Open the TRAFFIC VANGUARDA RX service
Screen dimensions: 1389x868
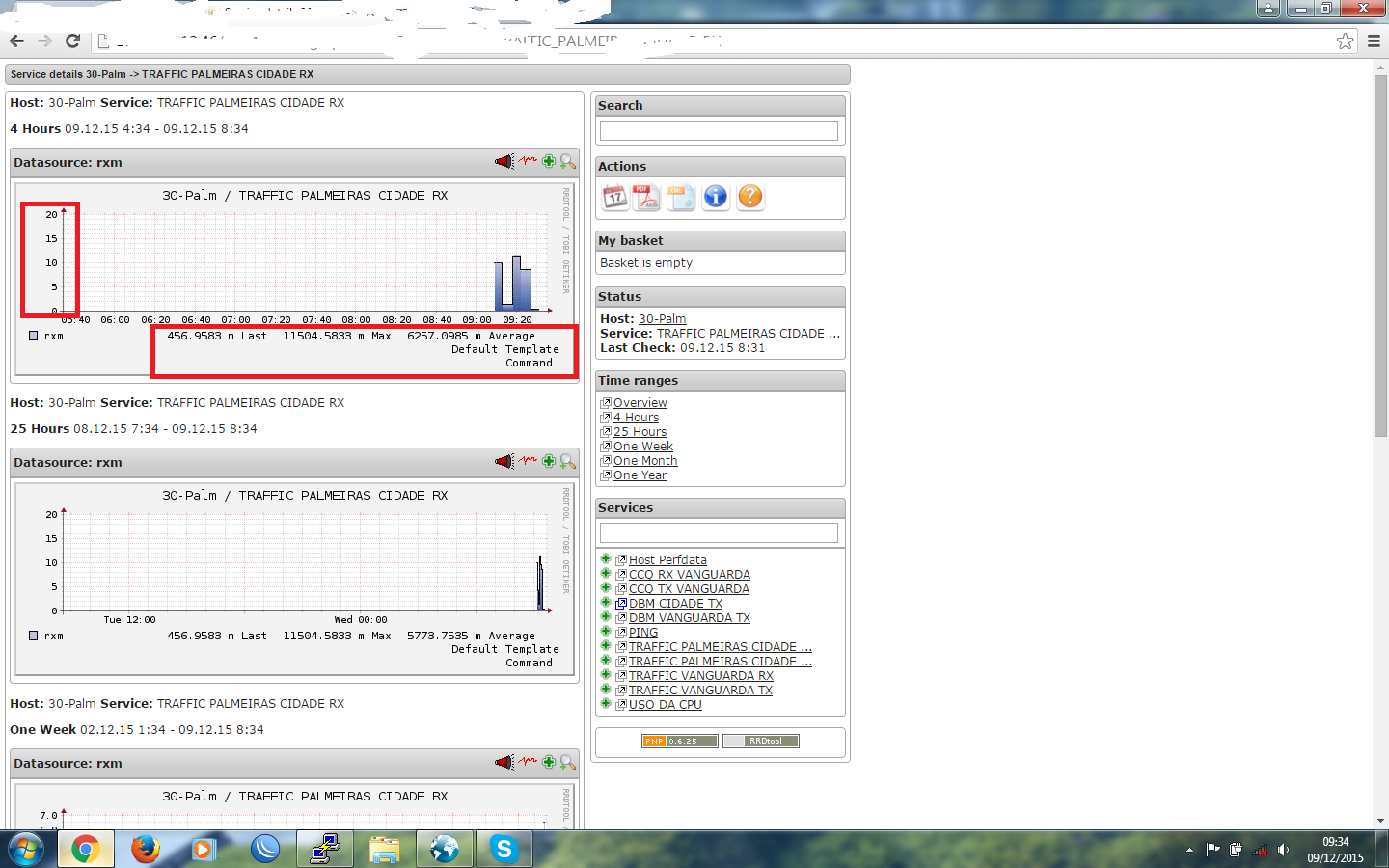[x=700, y=676]
